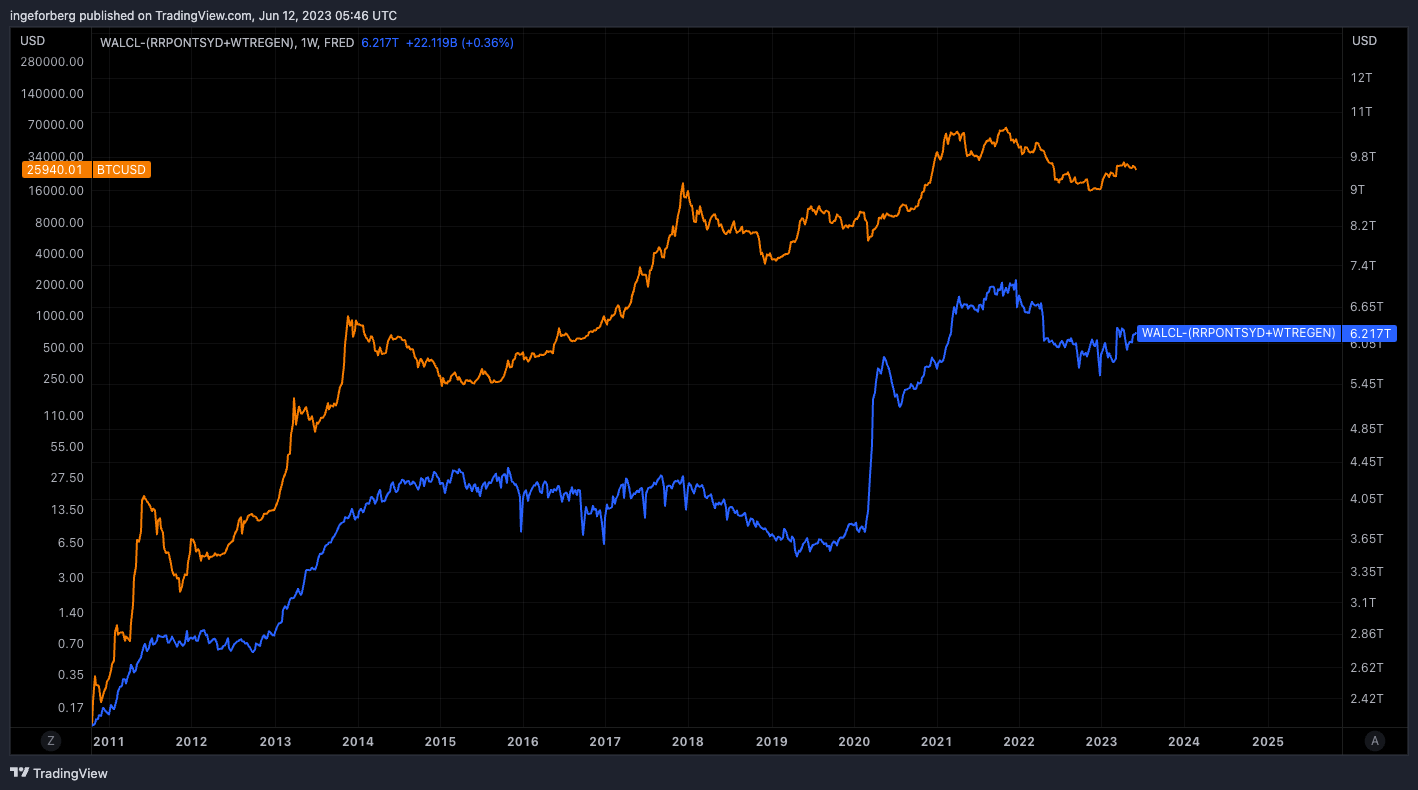Click the 250.00 level on left axis

[63, 379]
